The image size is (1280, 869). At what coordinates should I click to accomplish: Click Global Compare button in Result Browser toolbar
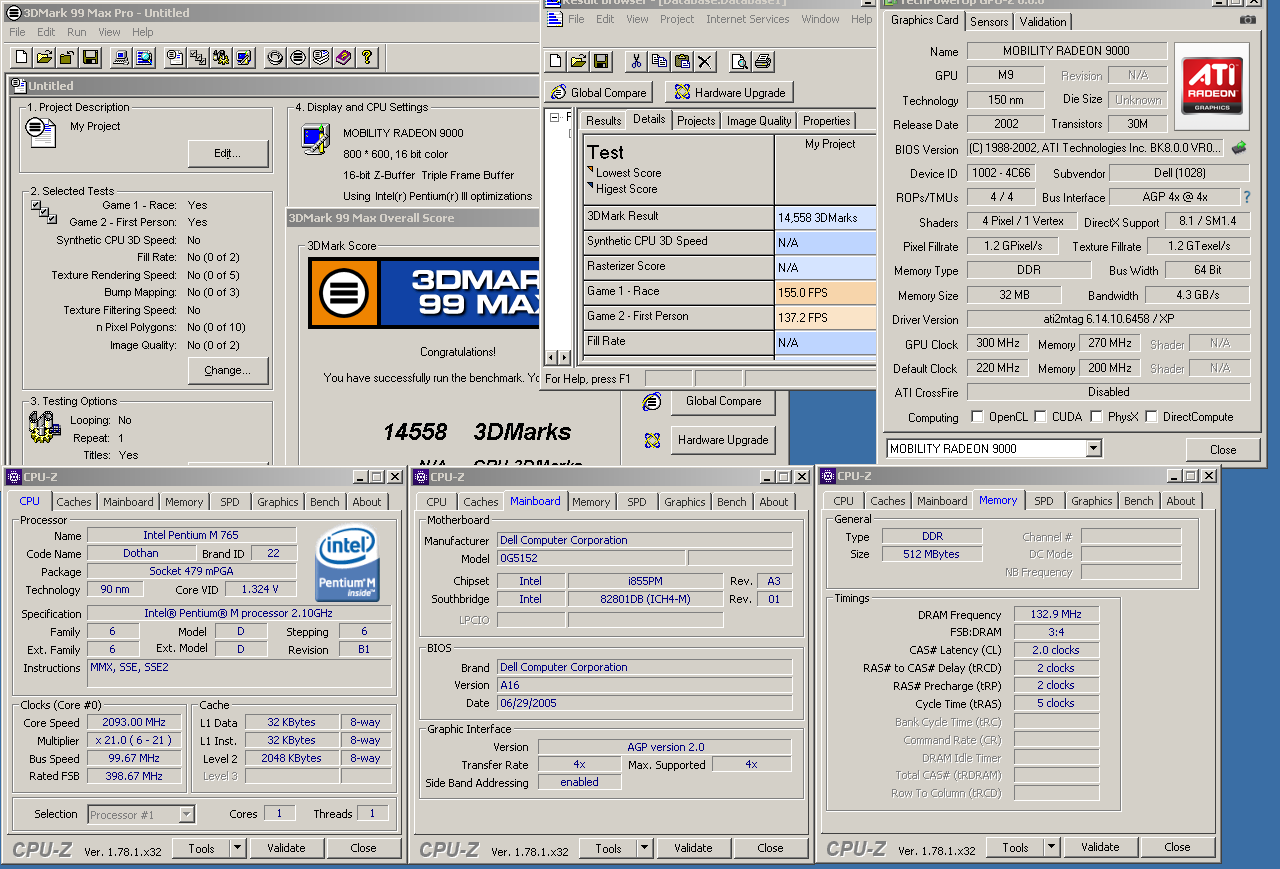point(599,92)
